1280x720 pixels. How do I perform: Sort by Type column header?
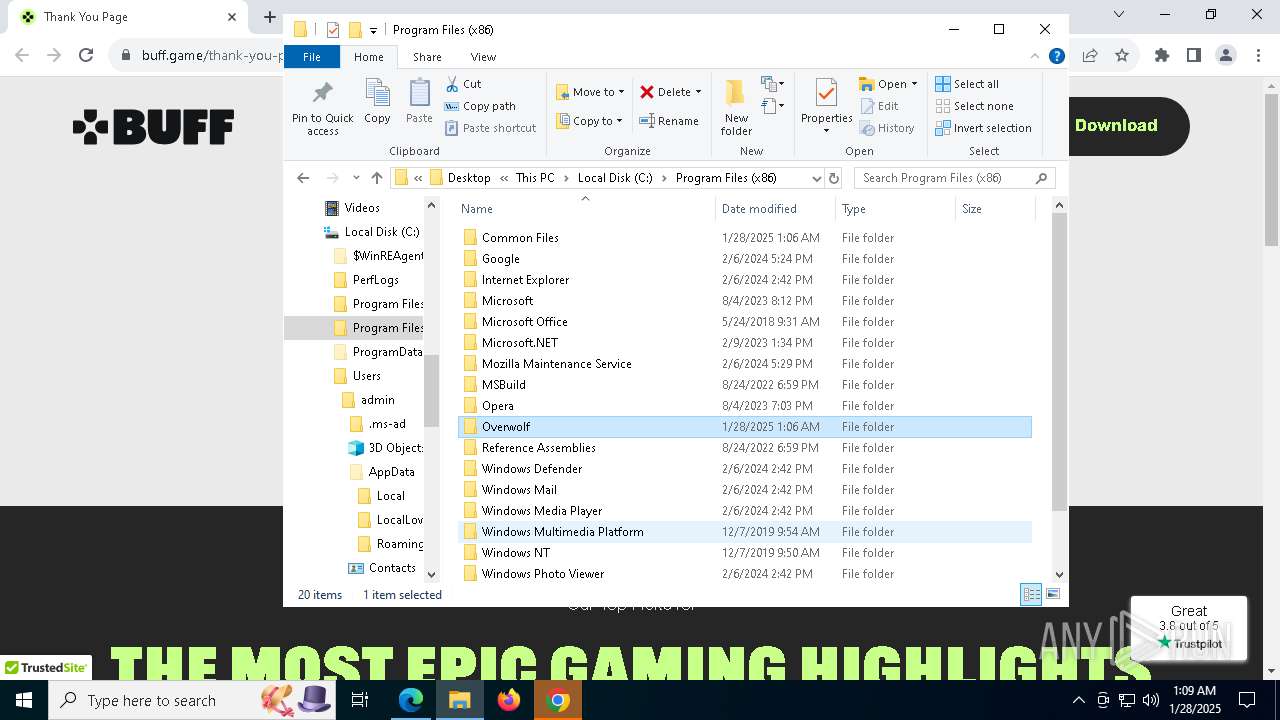coord(895,209)
